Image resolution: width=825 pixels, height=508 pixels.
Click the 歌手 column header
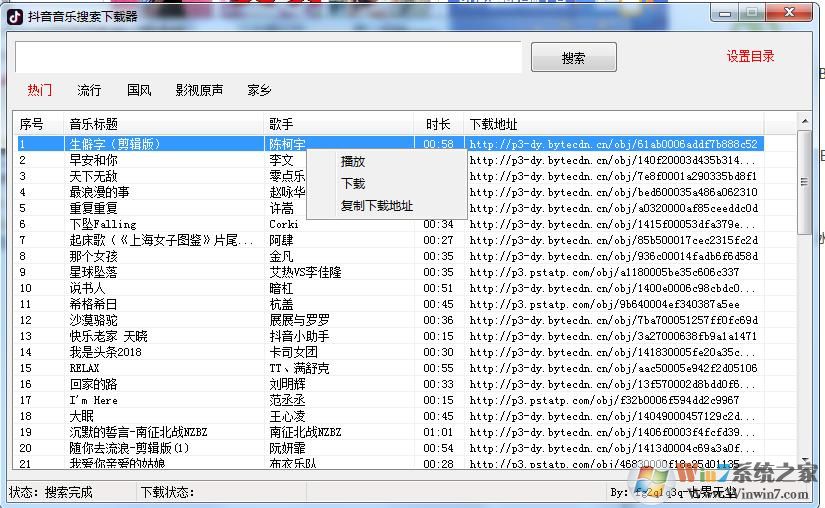340,124
